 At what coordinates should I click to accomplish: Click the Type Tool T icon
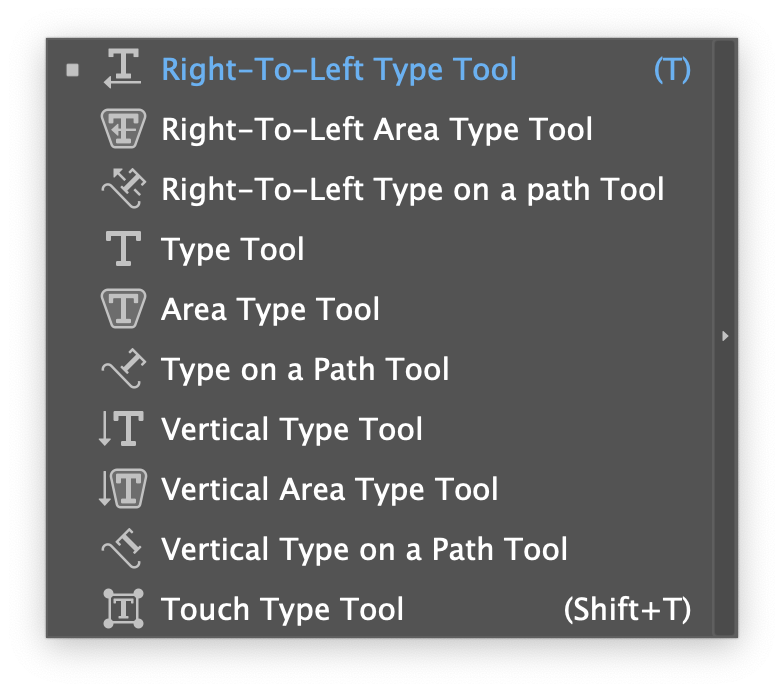click(123, 249)
